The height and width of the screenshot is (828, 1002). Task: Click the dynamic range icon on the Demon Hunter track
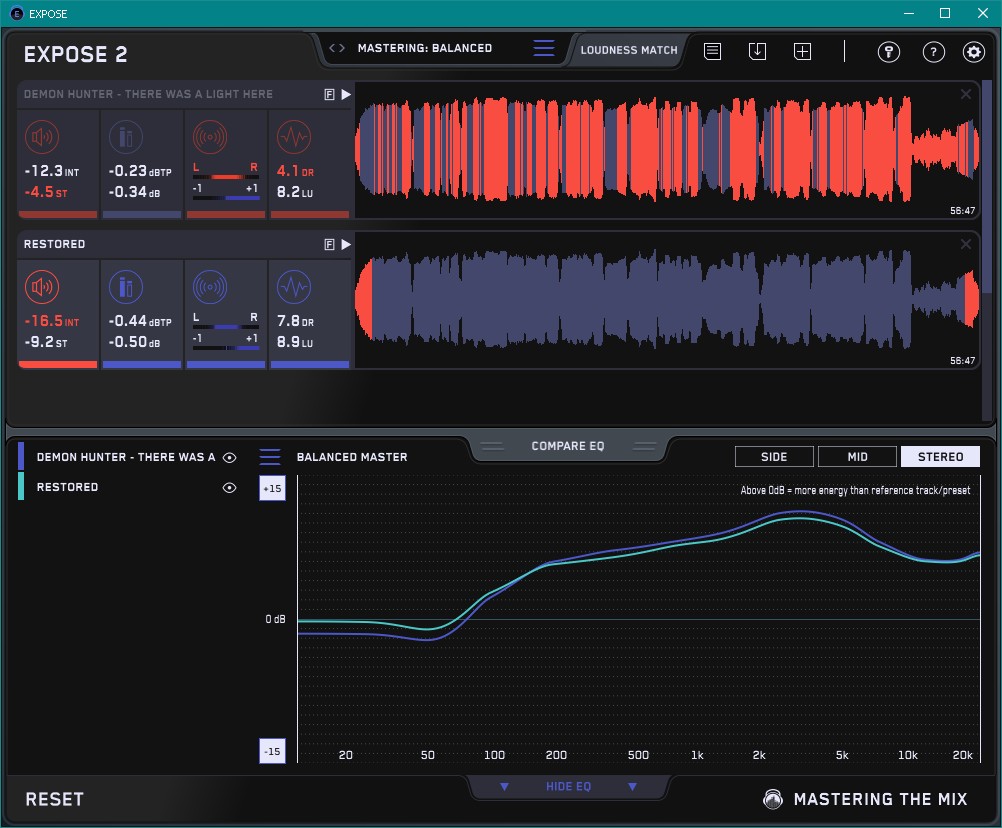click(x=294, y=137)
